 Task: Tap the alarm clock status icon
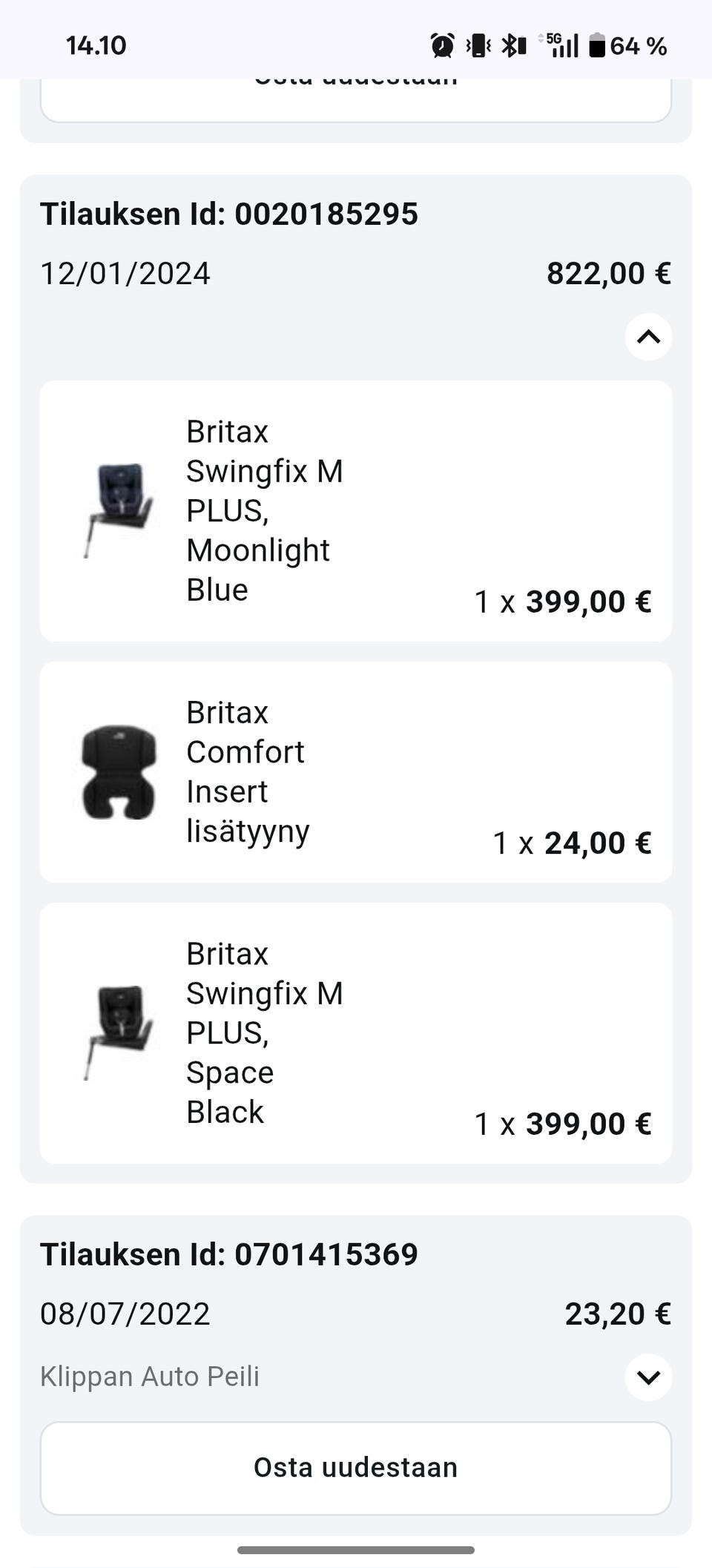443,46
